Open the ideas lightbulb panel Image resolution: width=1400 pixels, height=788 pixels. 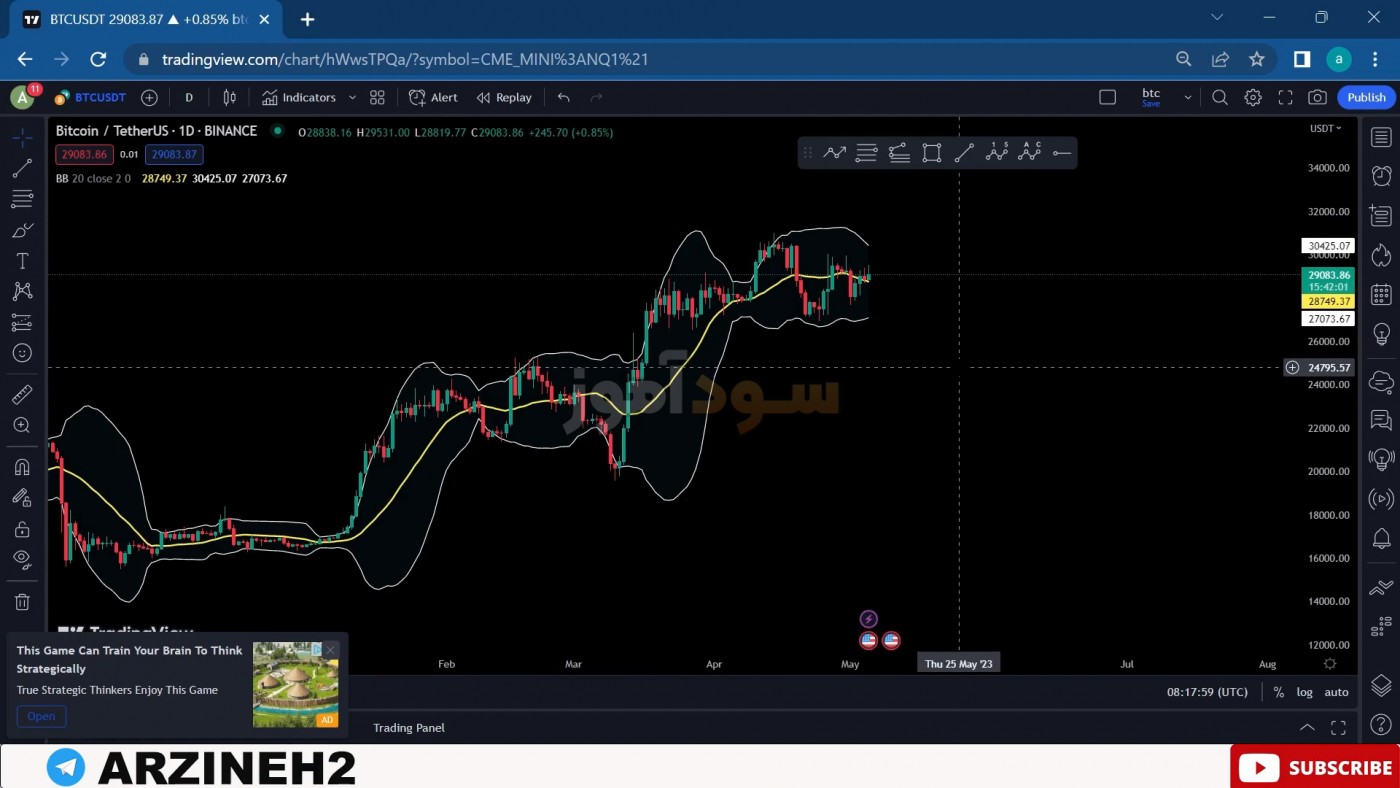[1381, 335]
